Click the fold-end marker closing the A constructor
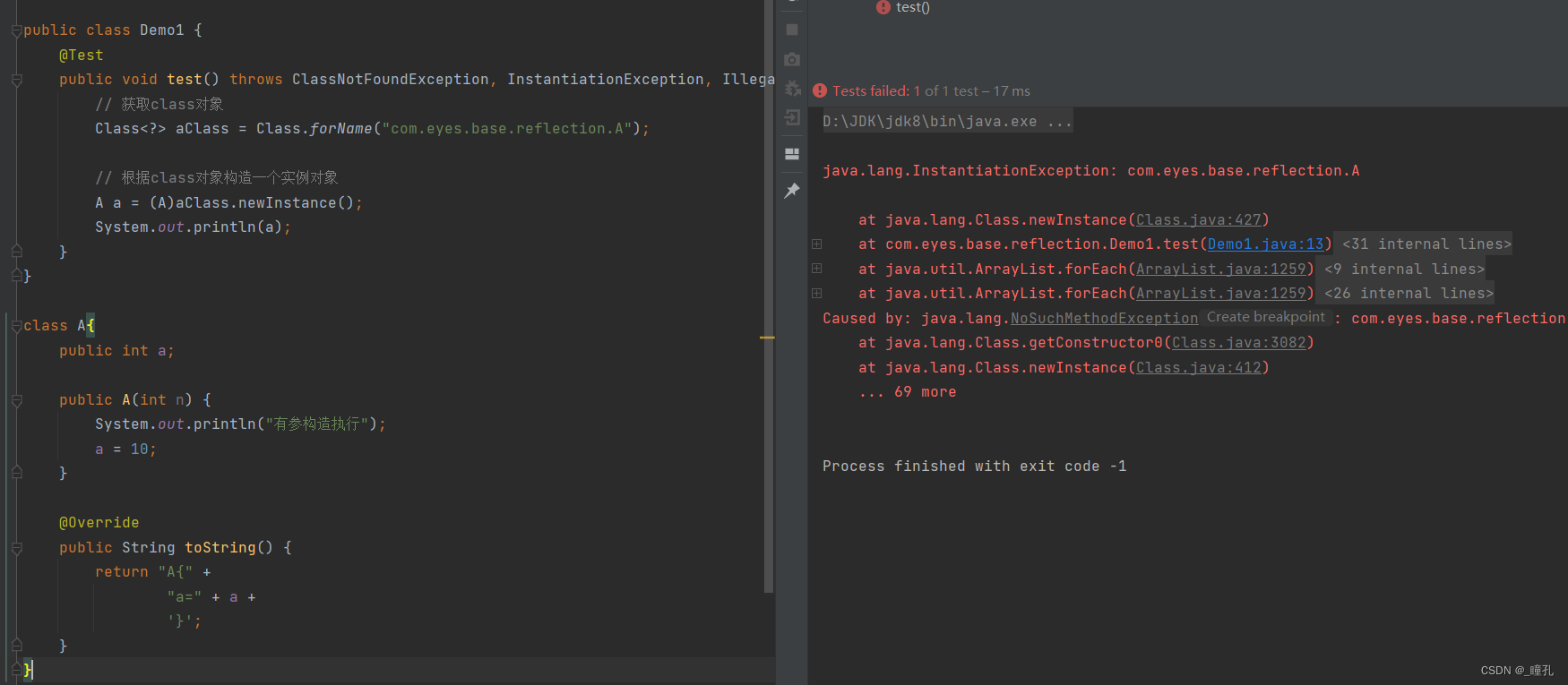The image size is (1568, 685). [16, 473]
